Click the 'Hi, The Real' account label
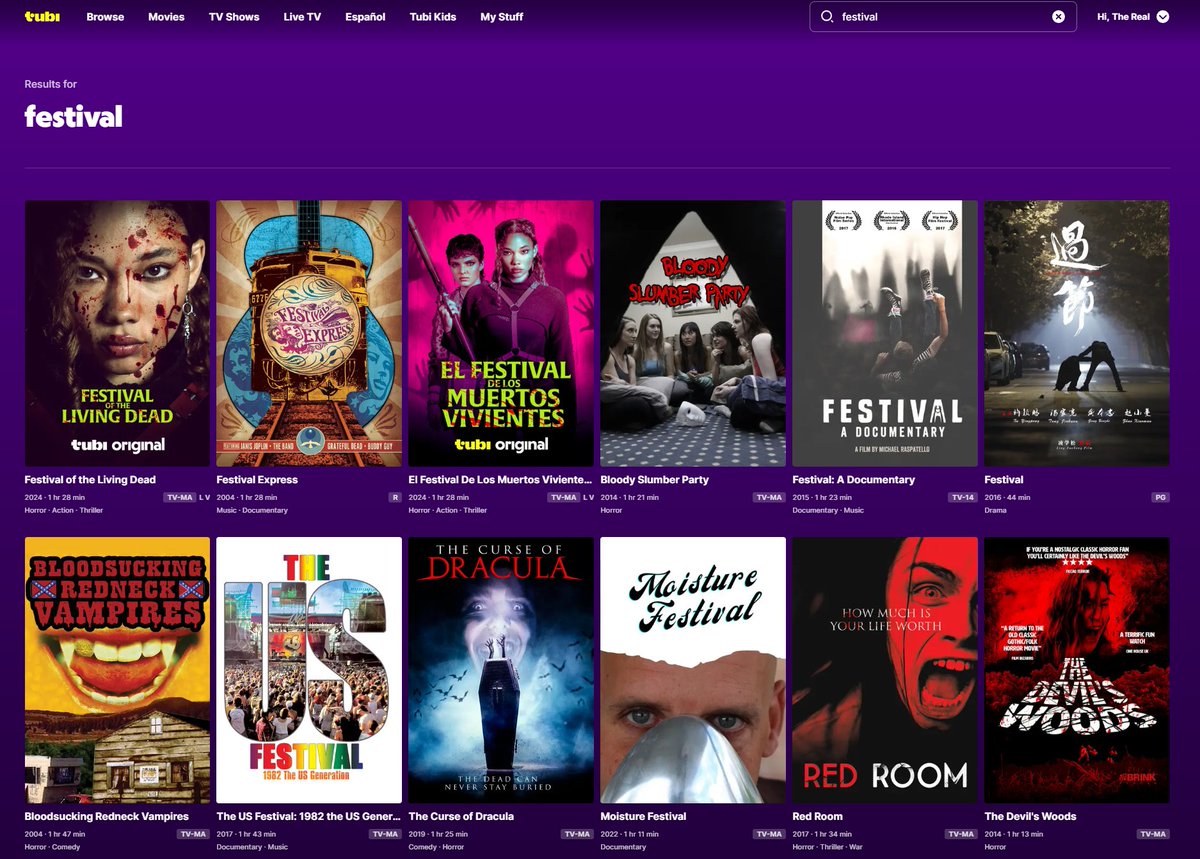The height and width of the screenshot is (859, 1200). pos(1123,17)
